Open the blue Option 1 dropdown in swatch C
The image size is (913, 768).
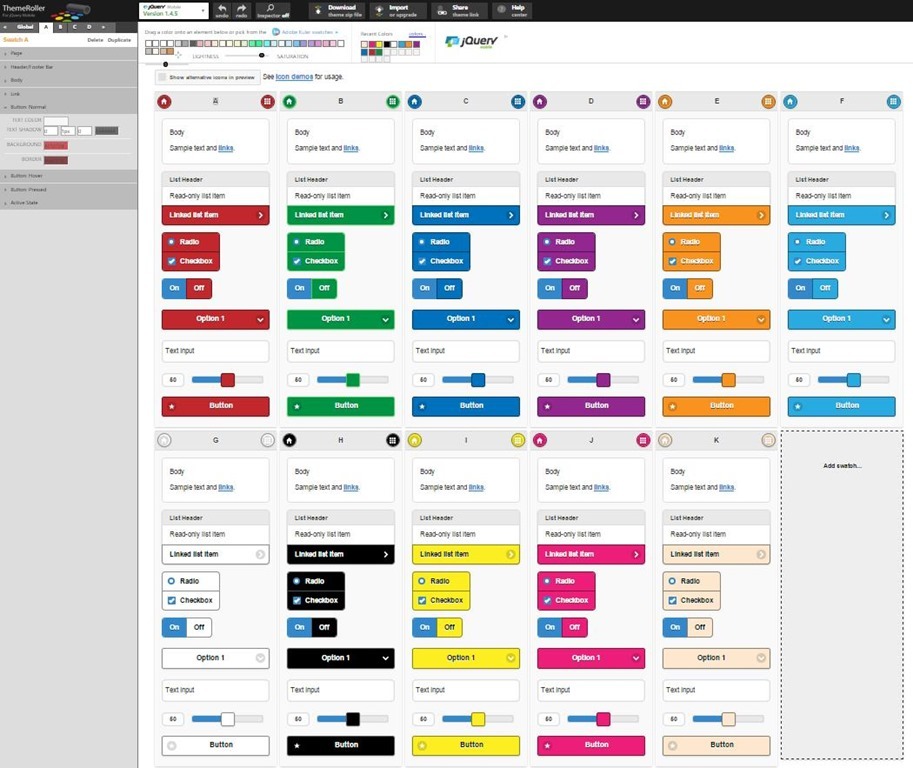pyautogui.click(x=465, y=319)
